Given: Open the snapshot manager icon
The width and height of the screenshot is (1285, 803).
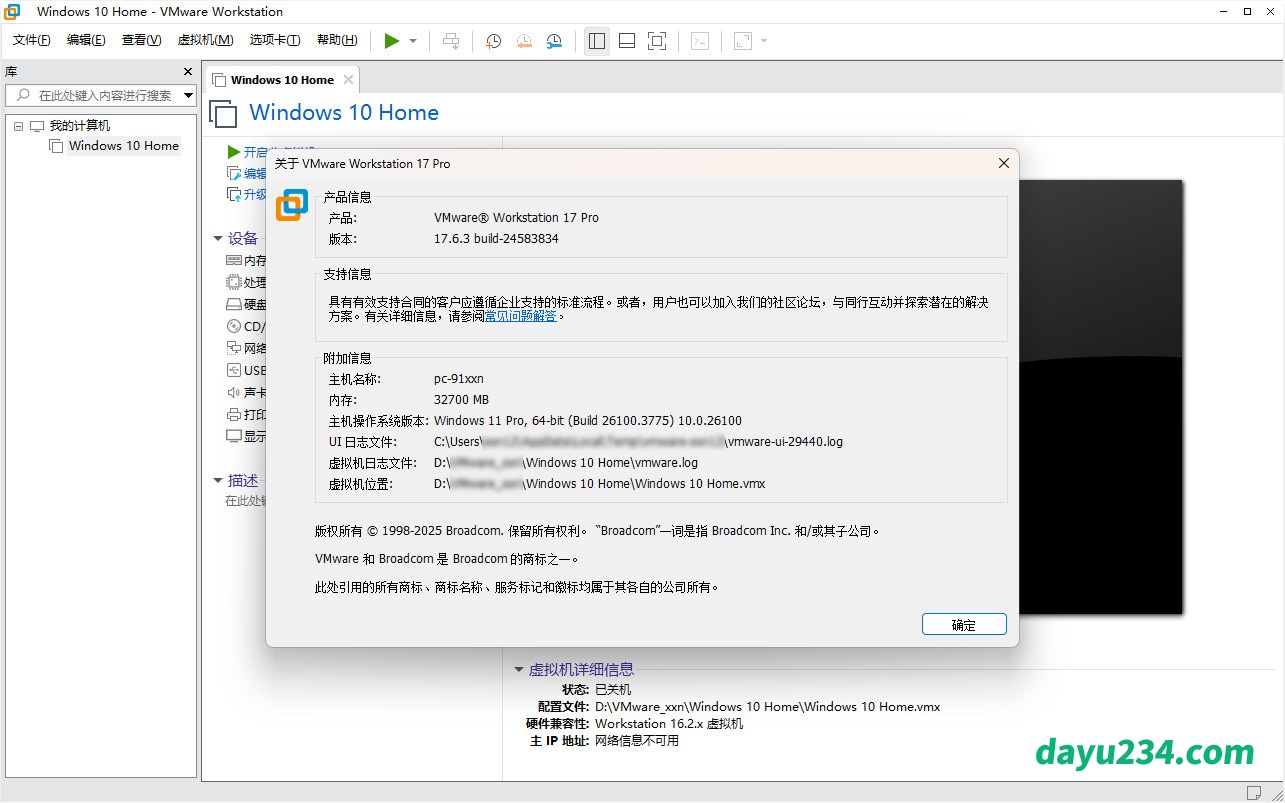Looking at the screenshot, I should [x=554, y=41].
